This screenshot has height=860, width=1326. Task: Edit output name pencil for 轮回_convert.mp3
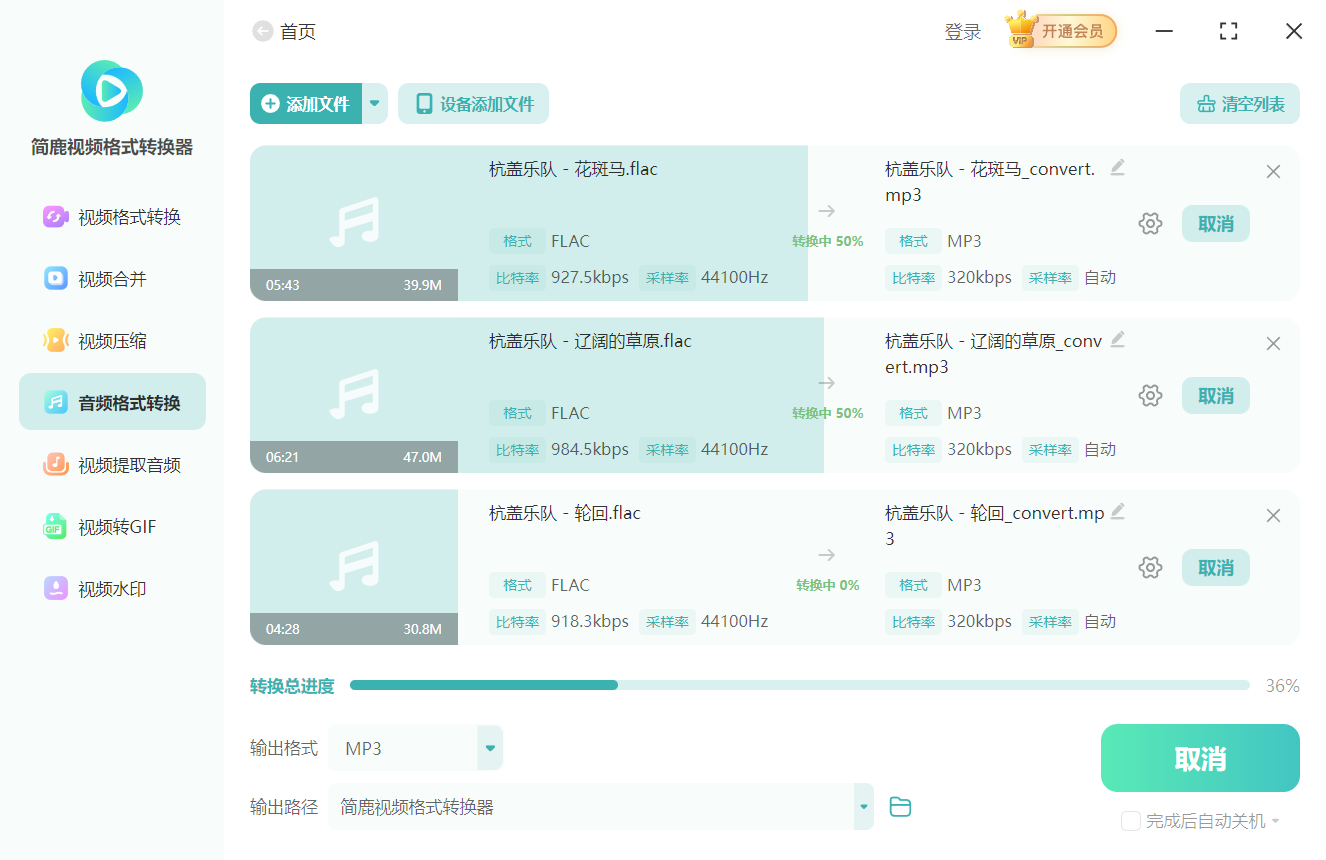coord(1118,511)
